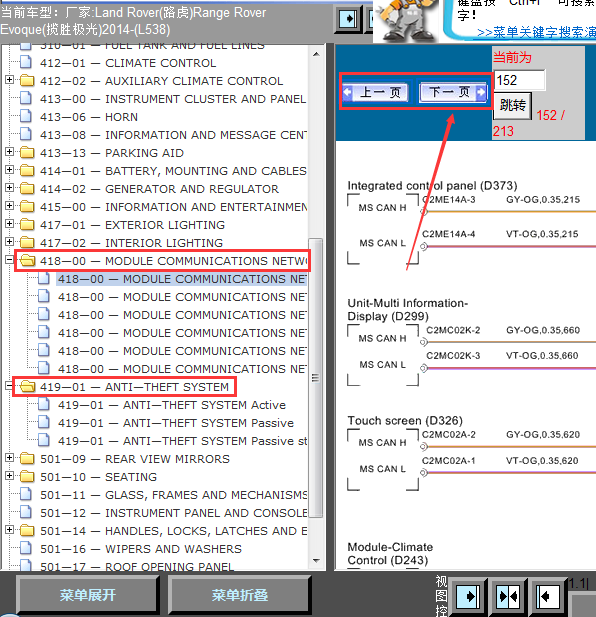The width and height of the screenshot is (596, 617).
Task: Collapse the 418-00 Module Communications Network node
Action: (9, 260)
